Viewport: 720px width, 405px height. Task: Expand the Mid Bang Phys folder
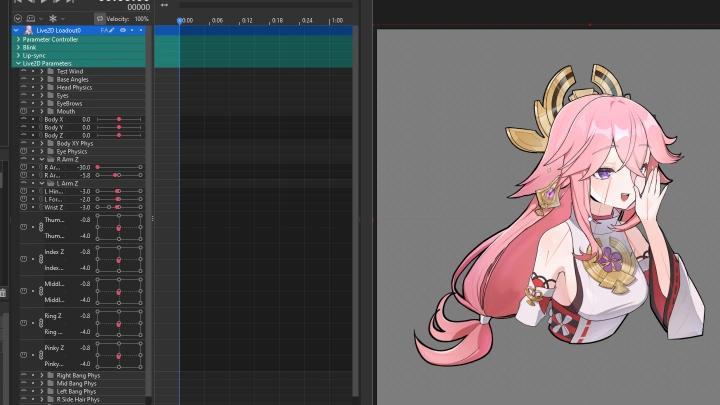click(x=42, y=383)
